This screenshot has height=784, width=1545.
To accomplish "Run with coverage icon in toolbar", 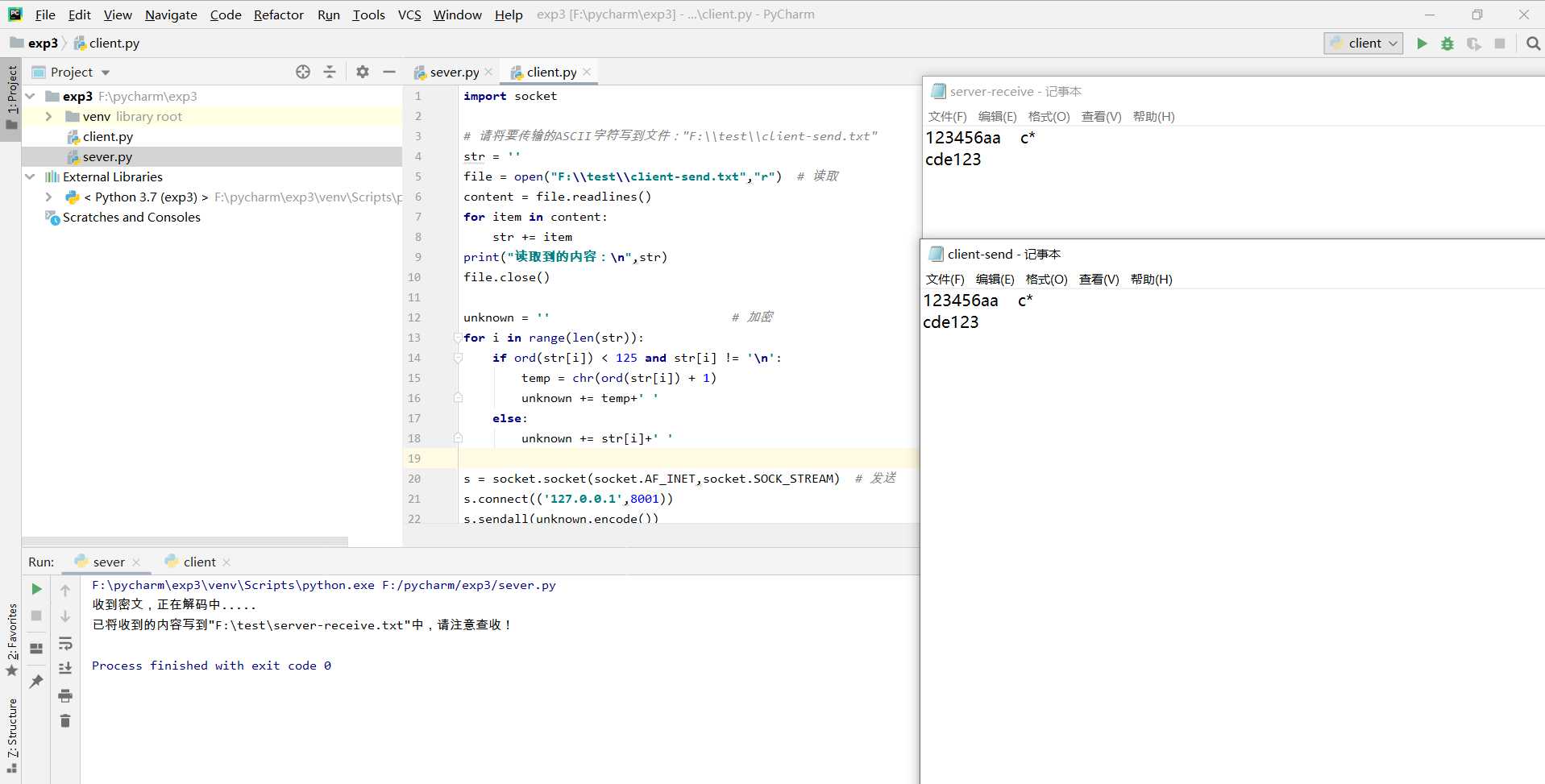I will point(1474,44).
